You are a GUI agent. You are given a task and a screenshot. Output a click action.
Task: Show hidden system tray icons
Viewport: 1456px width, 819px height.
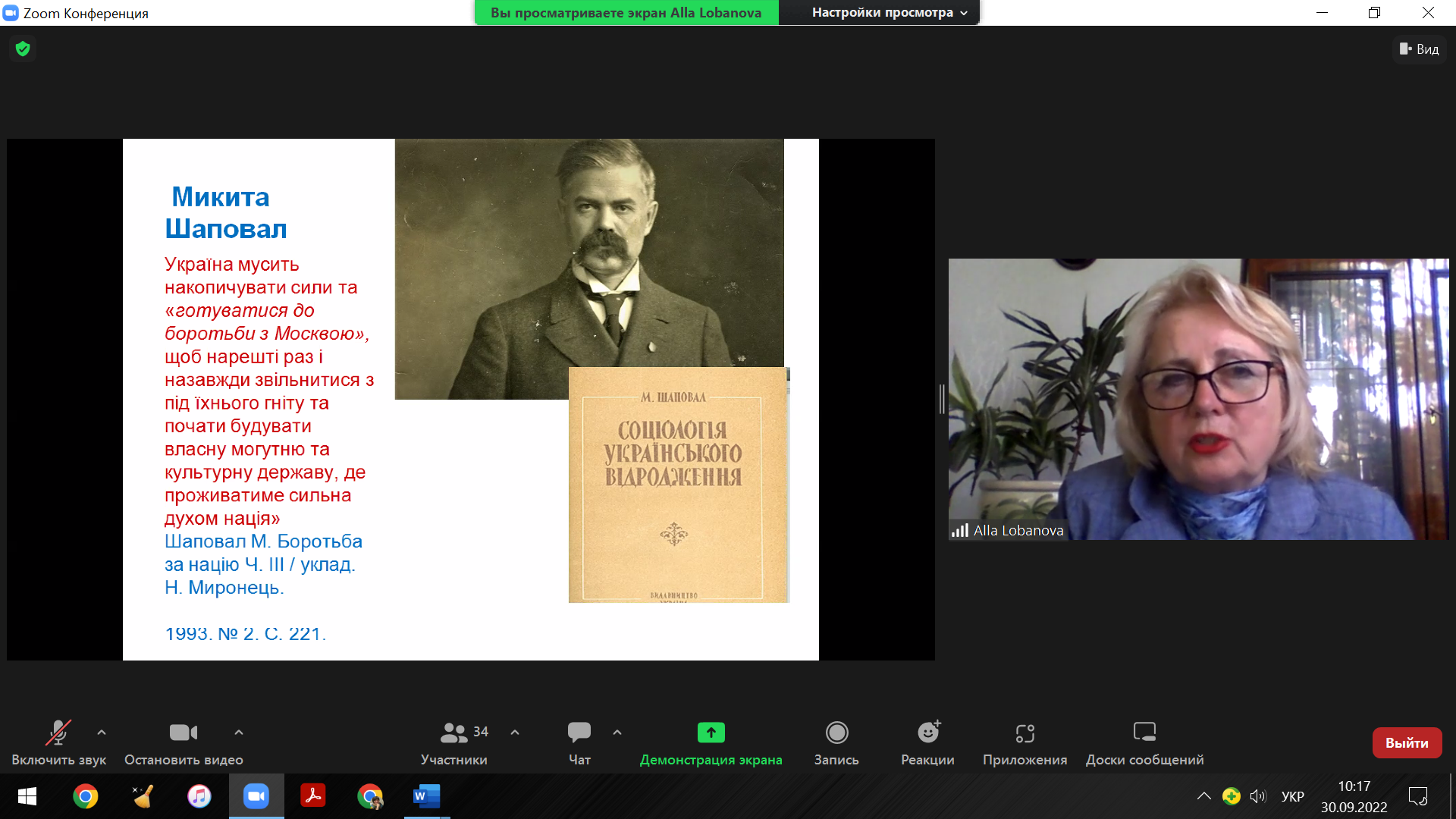1203,796
